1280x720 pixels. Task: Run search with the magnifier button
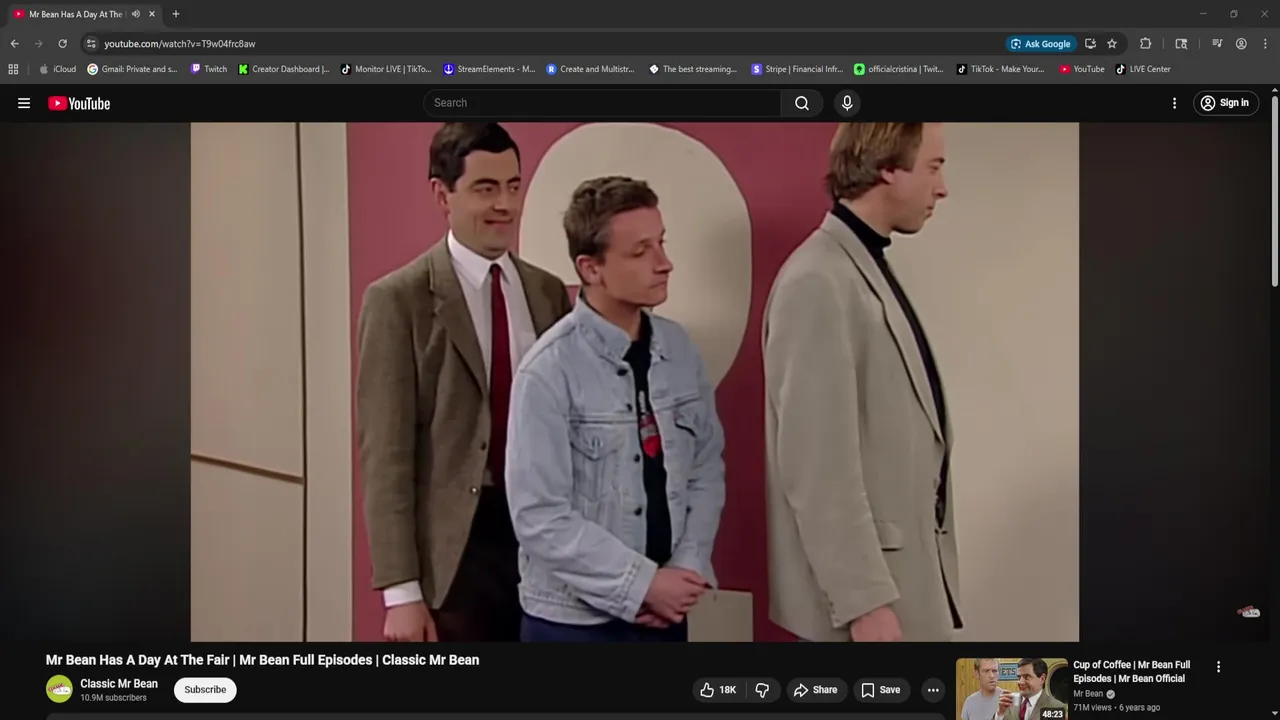click(x=802, y=103)
